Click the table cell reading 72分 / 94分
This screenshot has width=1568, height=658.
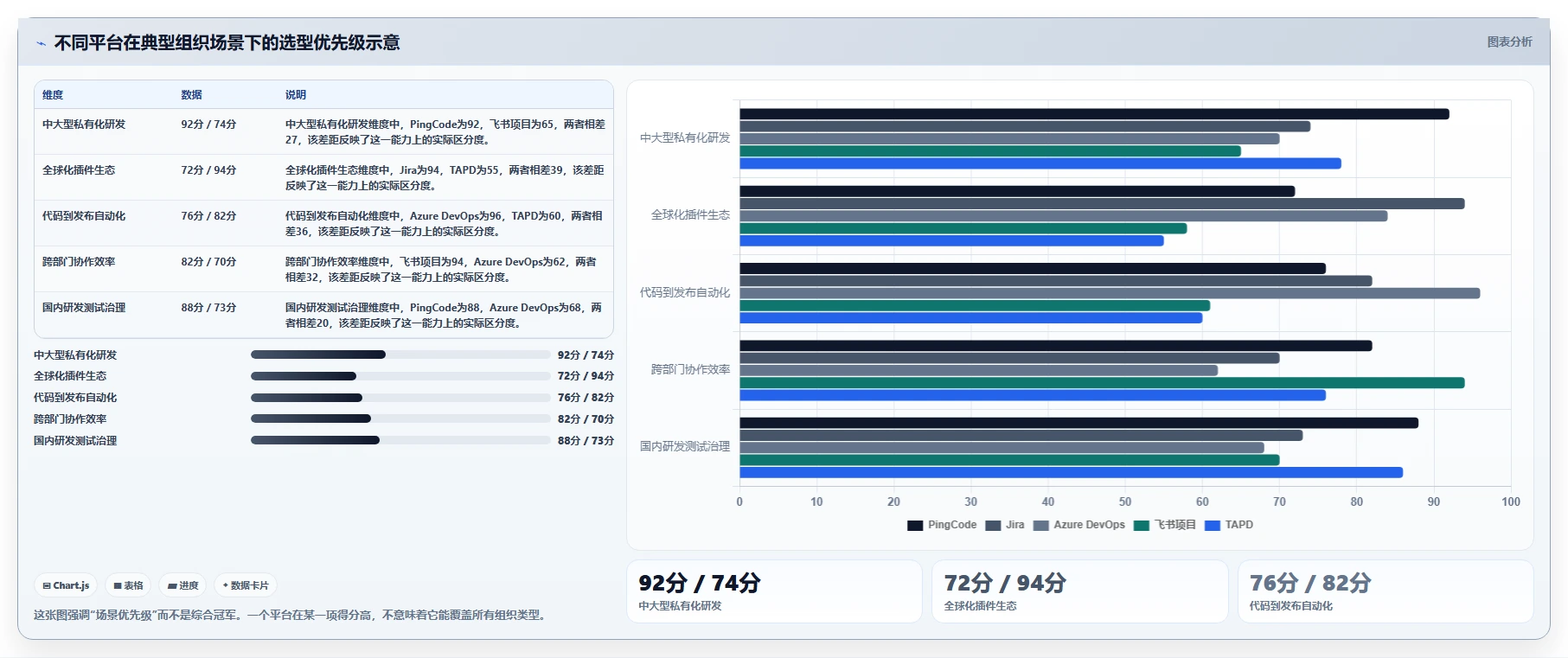pos(208,170)
